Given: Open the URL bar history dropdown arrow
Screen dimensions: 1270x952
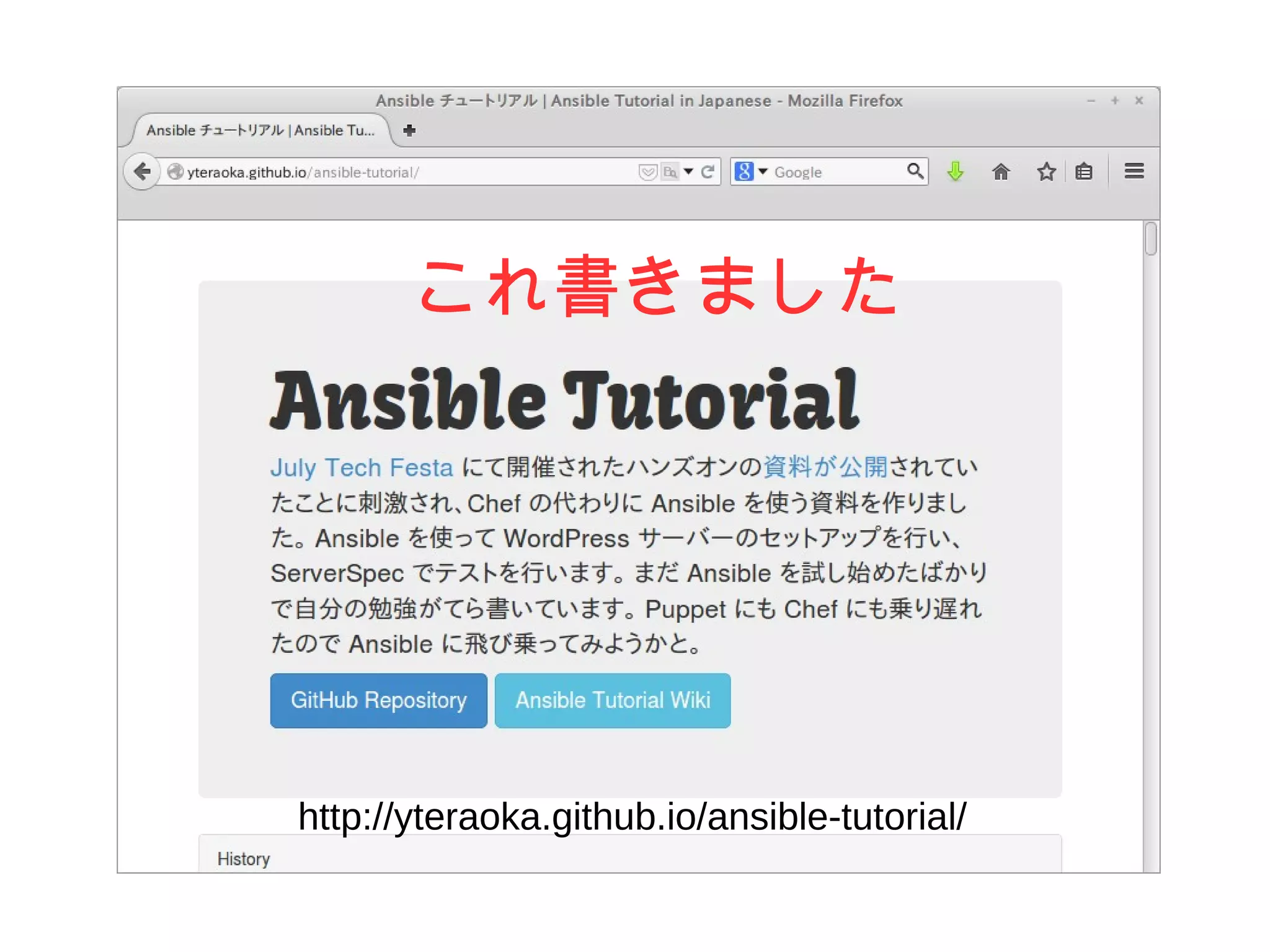Looking at the screenshot, I should [x=688, y=172].
